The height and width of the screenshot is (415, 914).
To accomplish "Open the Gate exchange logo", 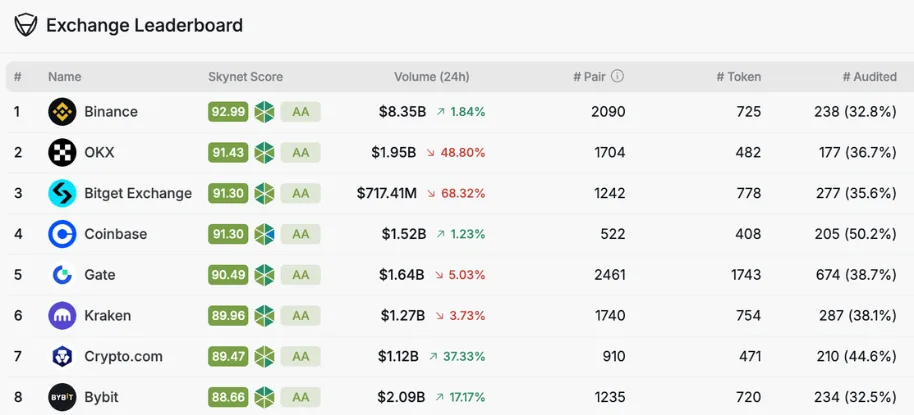I will click(62, 275).
